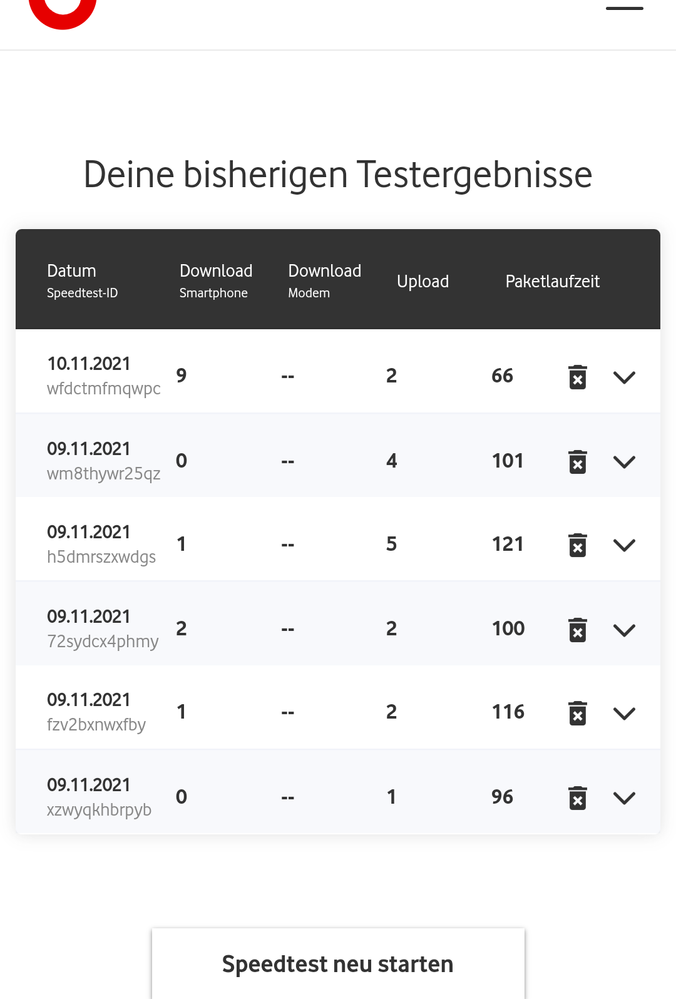Delete the xzwyqkhbrpyb test result
The height and width of the screenshot is (999, 676).
(x=577, y=797)
